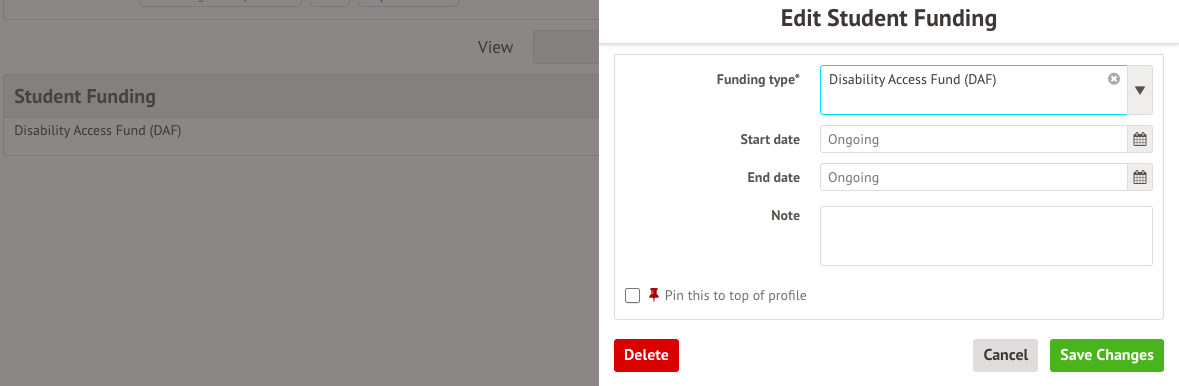Viewport: 1179px width, 386px height.
Task: Click inside the Note text area
Action: (986, 236)
